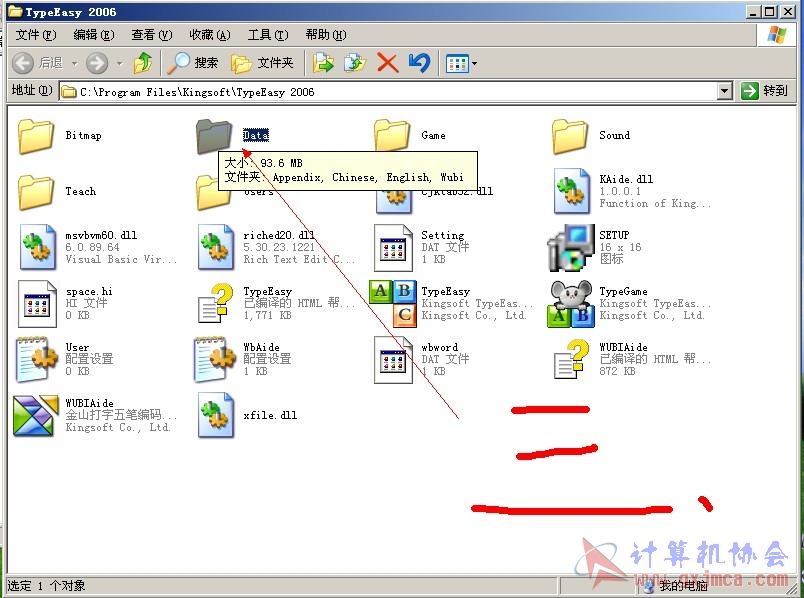The image size is (804, 598).
Task: Select the Setting DAT file icon
Action: [393, 248]
